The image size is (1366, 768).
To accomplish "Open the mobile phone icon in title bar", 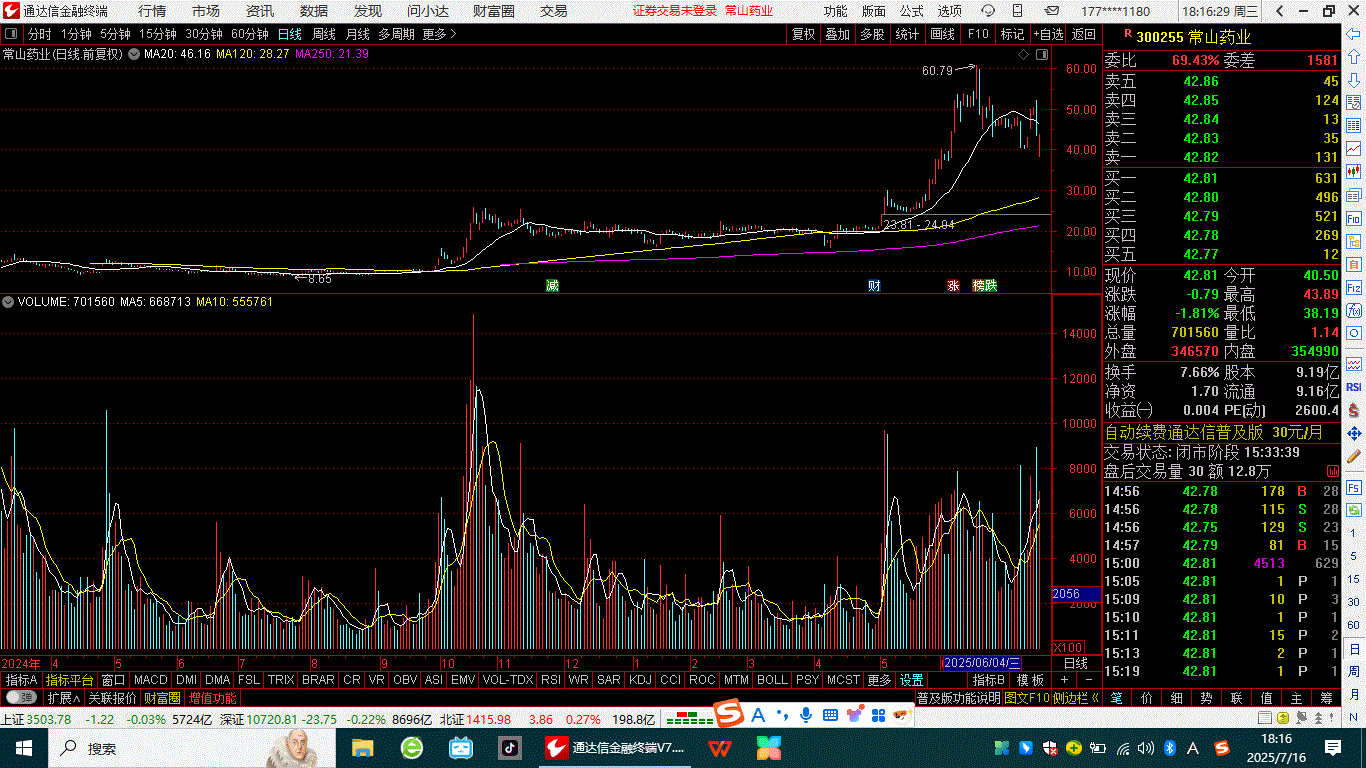I will pyautogui.click(x=1019, y=11).
